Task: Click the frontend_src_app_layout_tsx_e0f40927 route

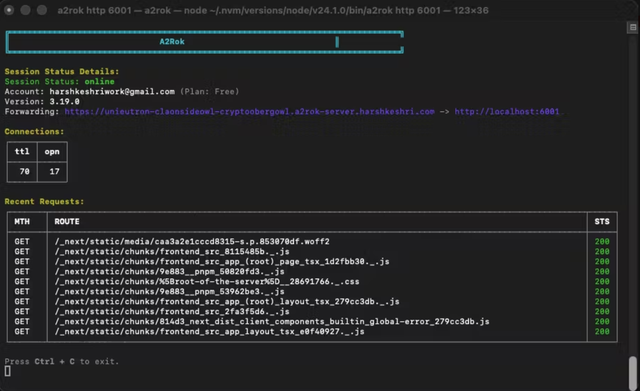Action: 209,331
